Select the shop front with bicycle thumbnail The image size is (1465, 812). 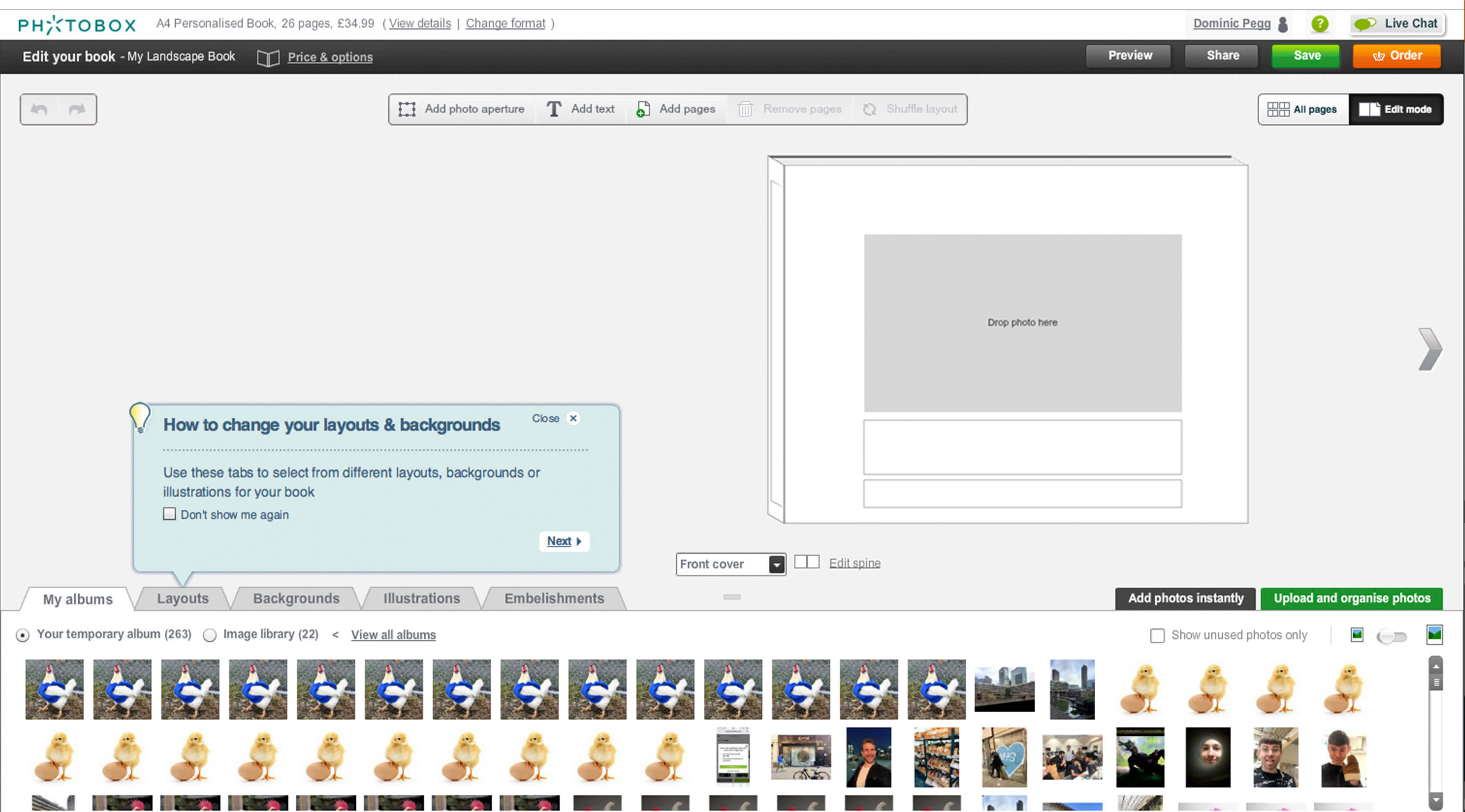click(x=801, y=757)
